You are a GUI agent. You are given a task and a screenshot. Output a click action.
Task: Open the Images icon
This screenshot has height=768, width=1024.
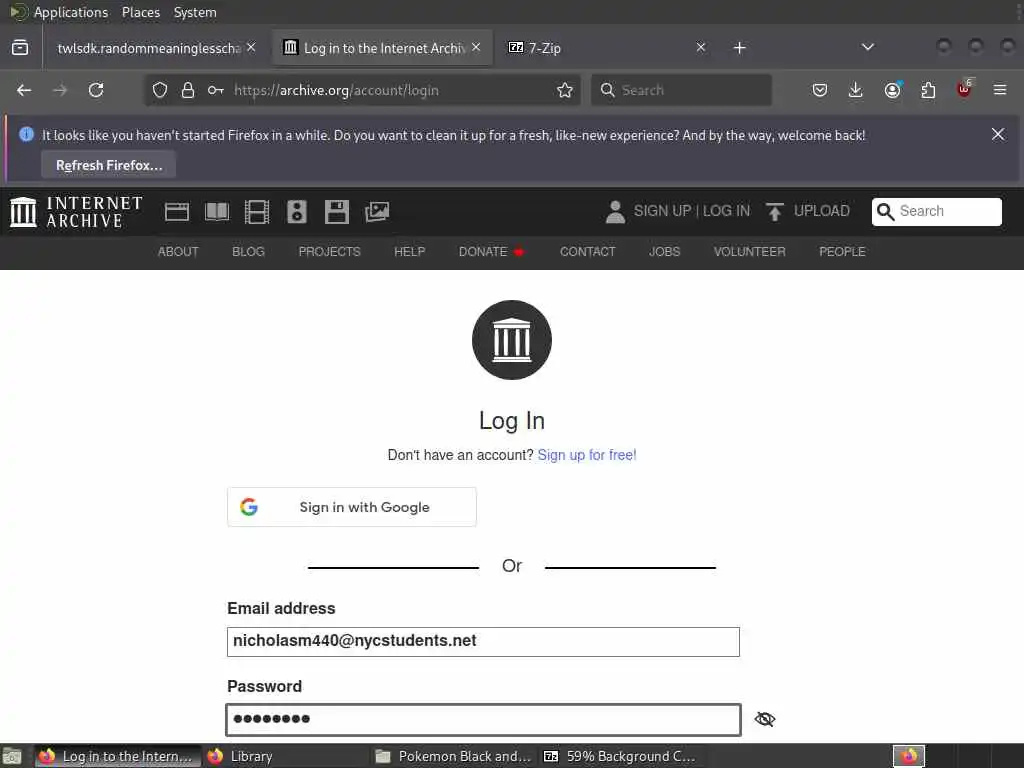click(377, 212)
